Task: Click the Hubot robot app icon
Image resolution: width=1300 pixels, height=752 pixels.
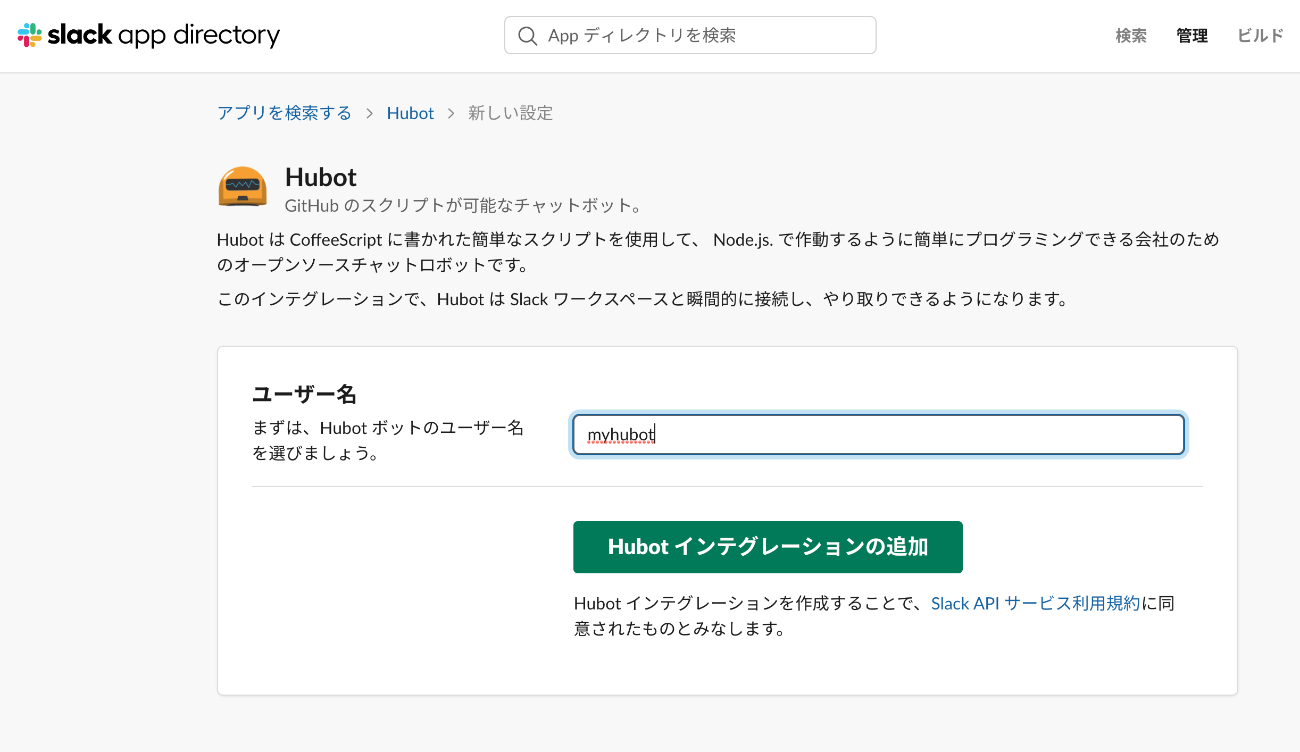Action: pos(243,187)
